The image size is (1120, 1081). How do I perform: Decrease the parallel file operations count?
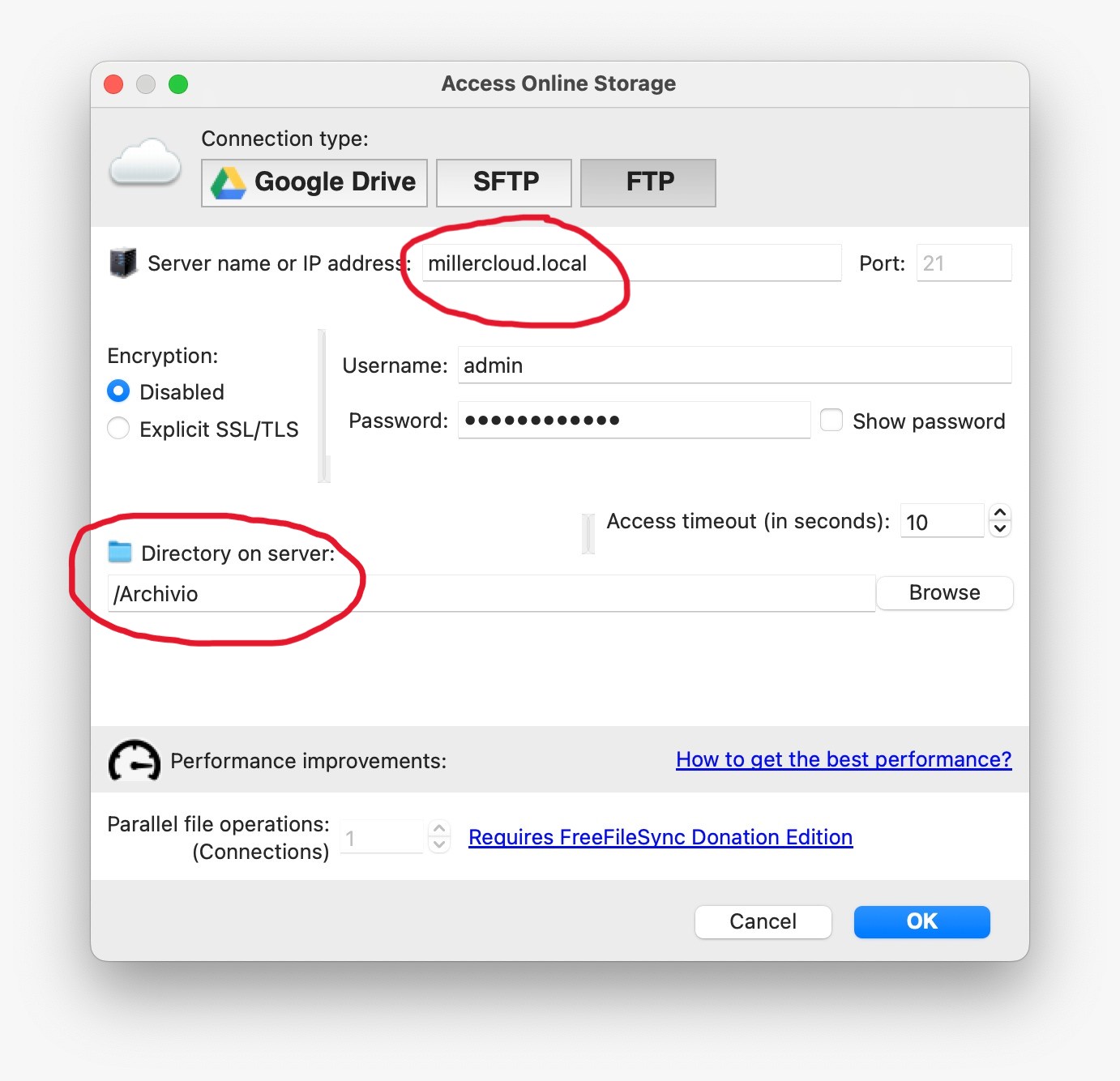coord(439,844)
